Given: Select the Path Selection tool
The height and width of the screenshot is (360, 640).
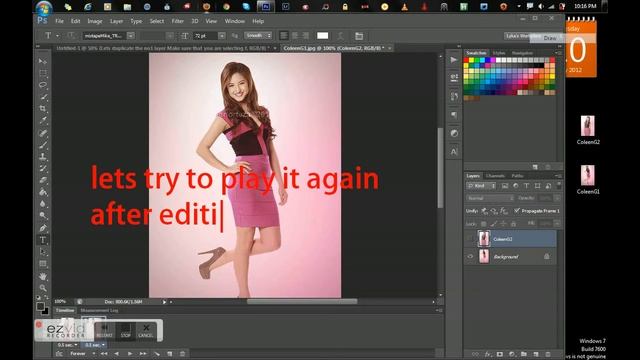Looking at the screenshot, I should tap(42, 252).
